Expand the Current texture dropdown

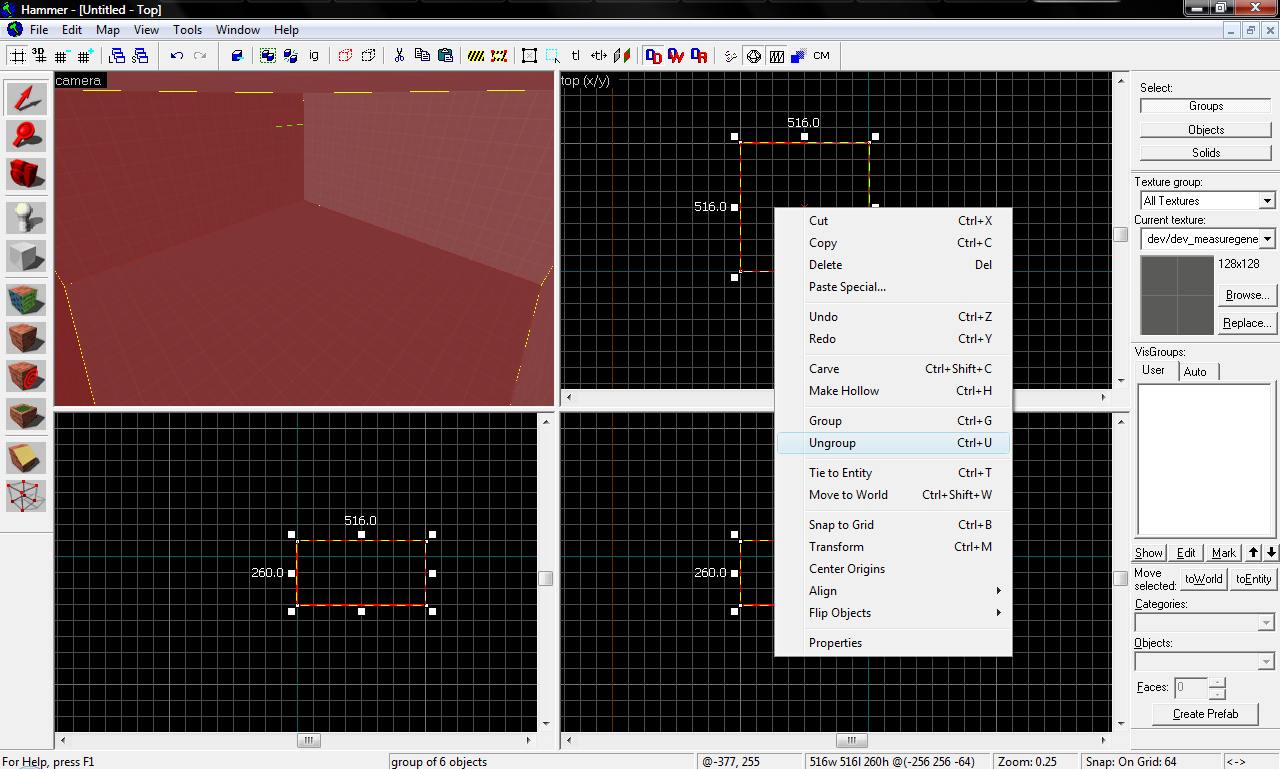click(1267, 239)
